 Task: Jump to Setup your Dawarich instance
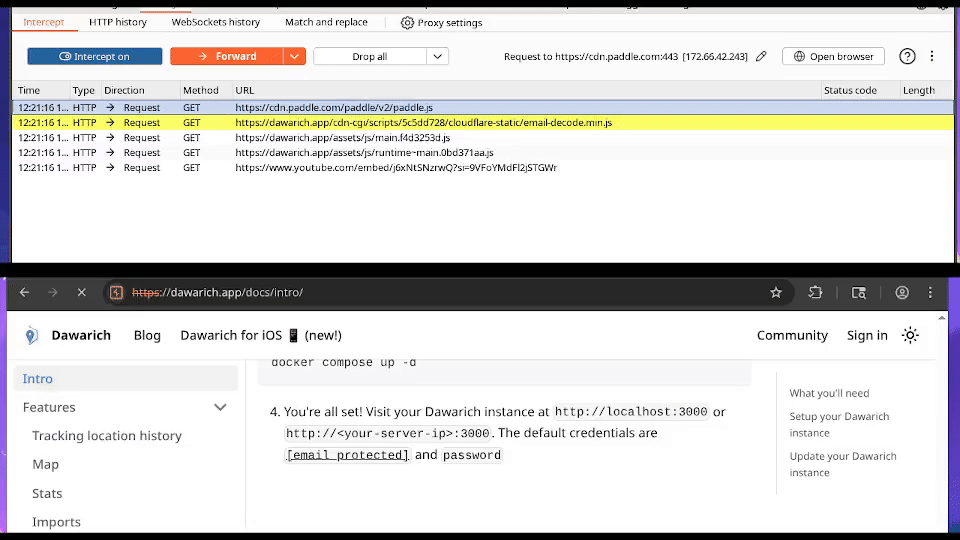coord(839,424)
